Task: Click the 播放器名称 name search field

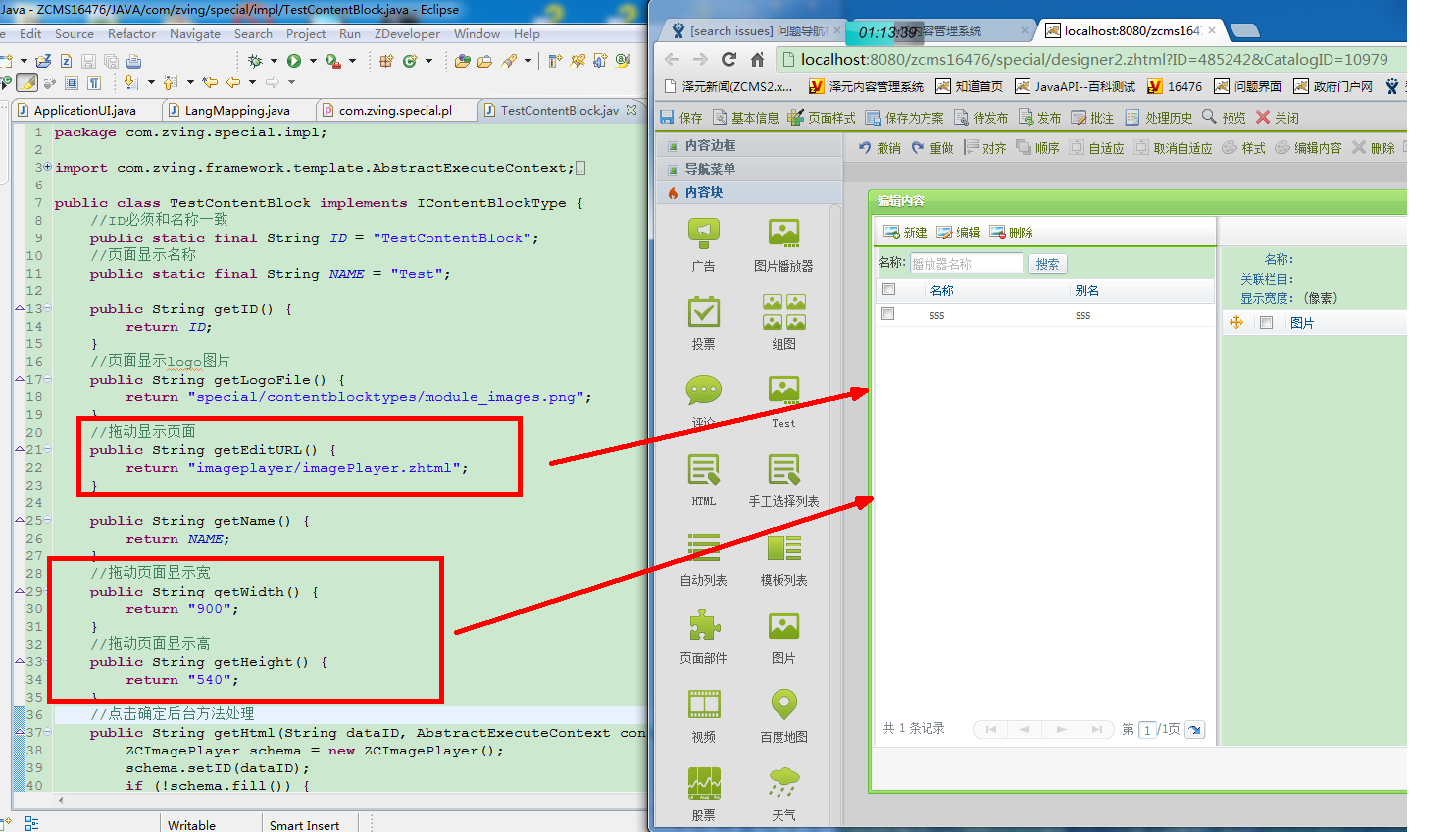Action: point(966,264)
